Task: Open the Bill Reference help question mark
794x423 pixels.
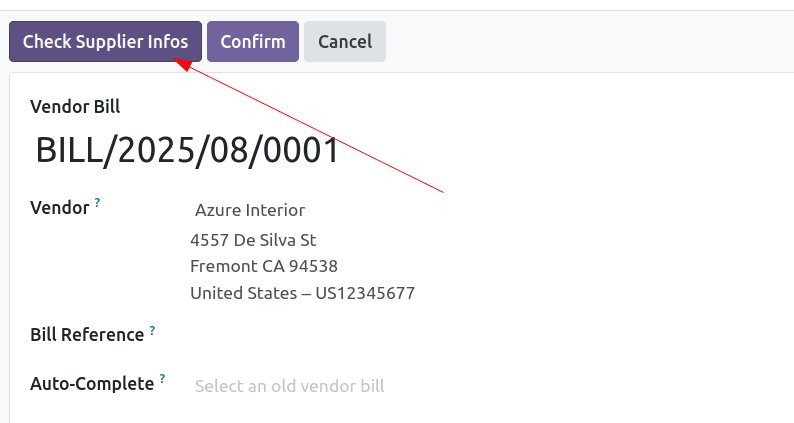Action: [x=152, y=331]
